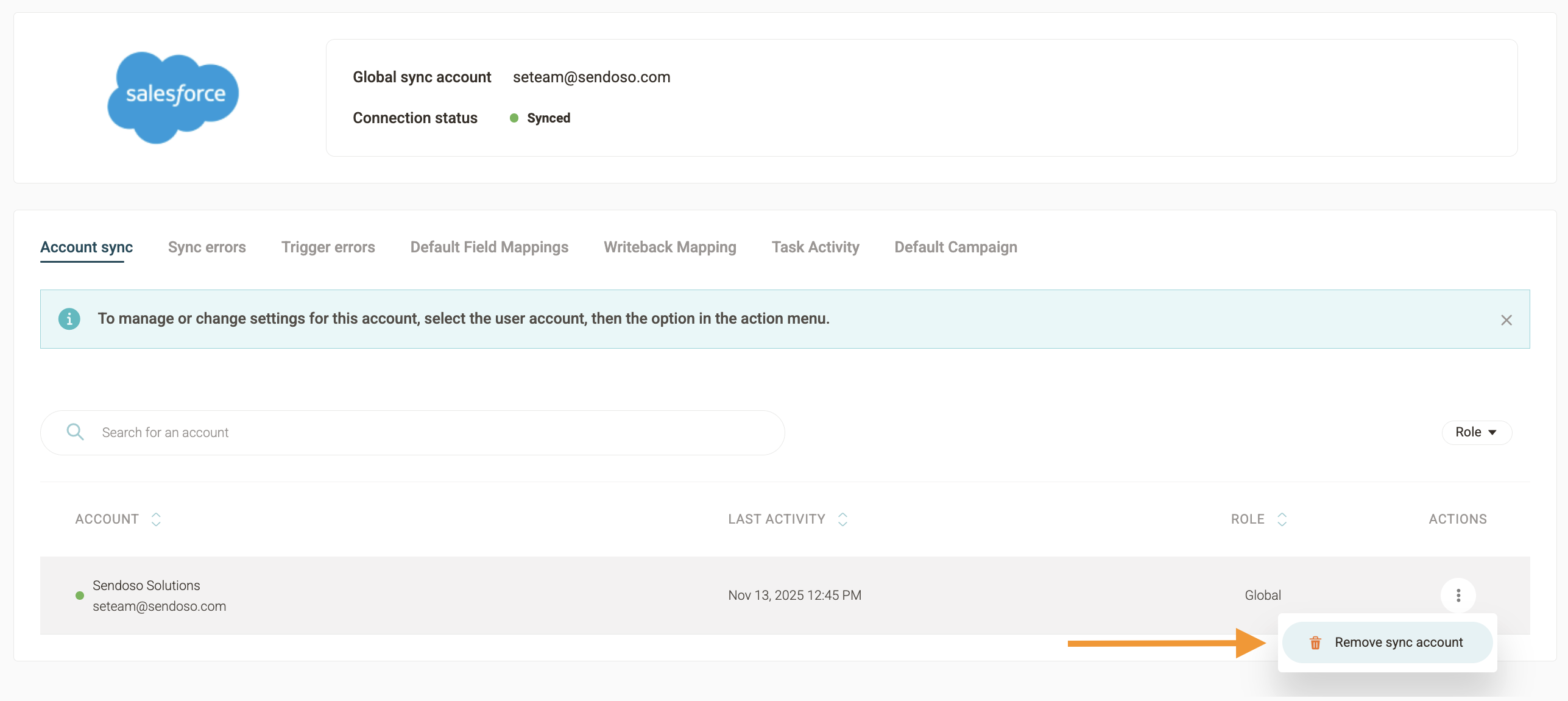Click the green Synced status dot
Image resolution: width=1568 pixels, height=701 pixels.
pos(514,118)
